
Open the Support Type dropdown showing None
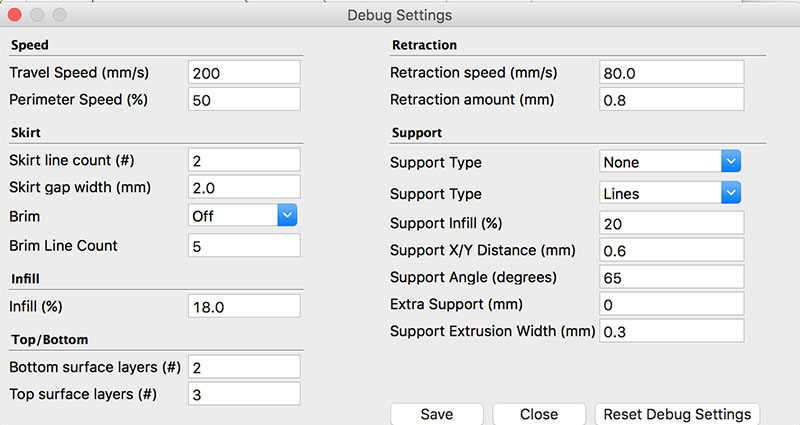click(x=670, y=162)
